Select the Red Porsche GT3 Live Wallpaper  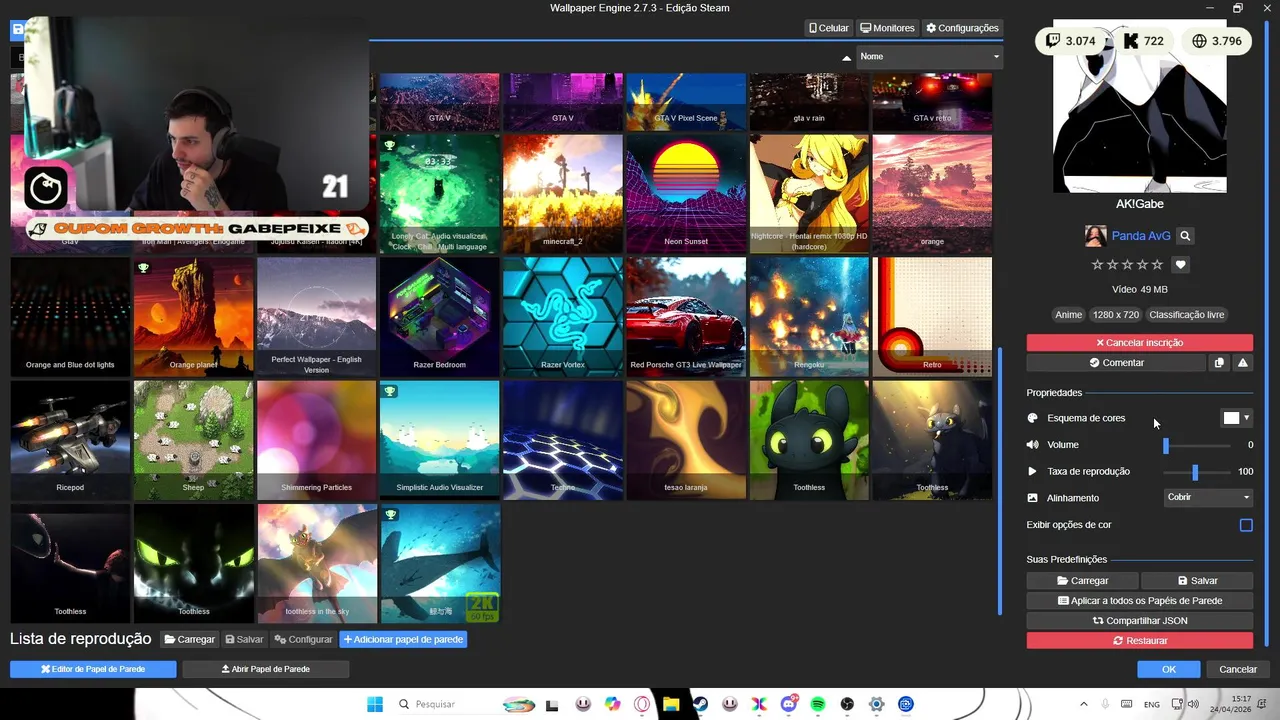click(x=686, y=317)
